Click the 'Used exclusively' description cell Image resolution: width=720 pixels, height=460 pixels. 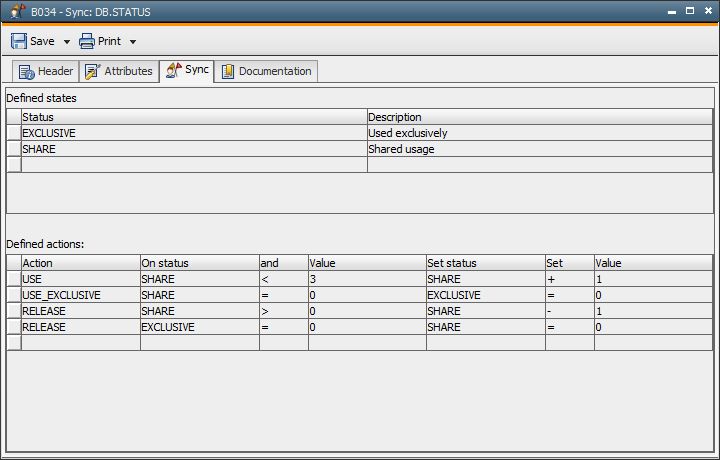click(x=540, y=133)
